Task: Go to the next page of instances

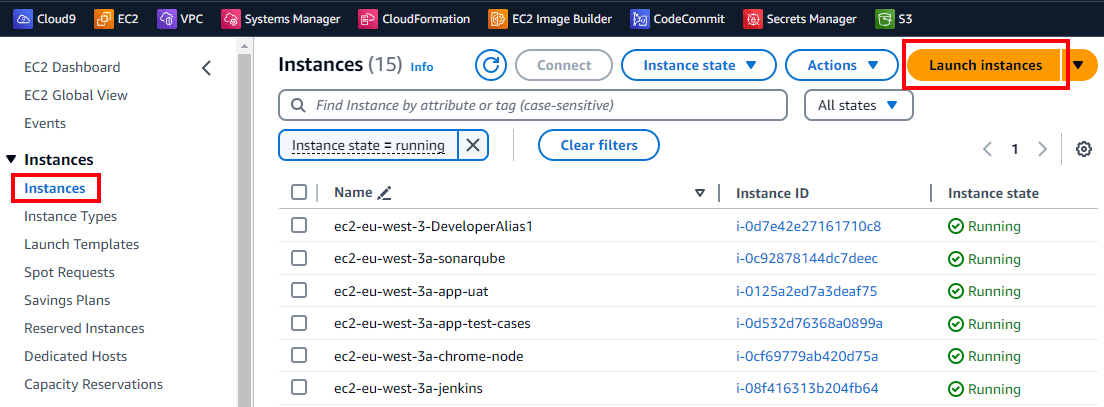Action: [1042, 149]
